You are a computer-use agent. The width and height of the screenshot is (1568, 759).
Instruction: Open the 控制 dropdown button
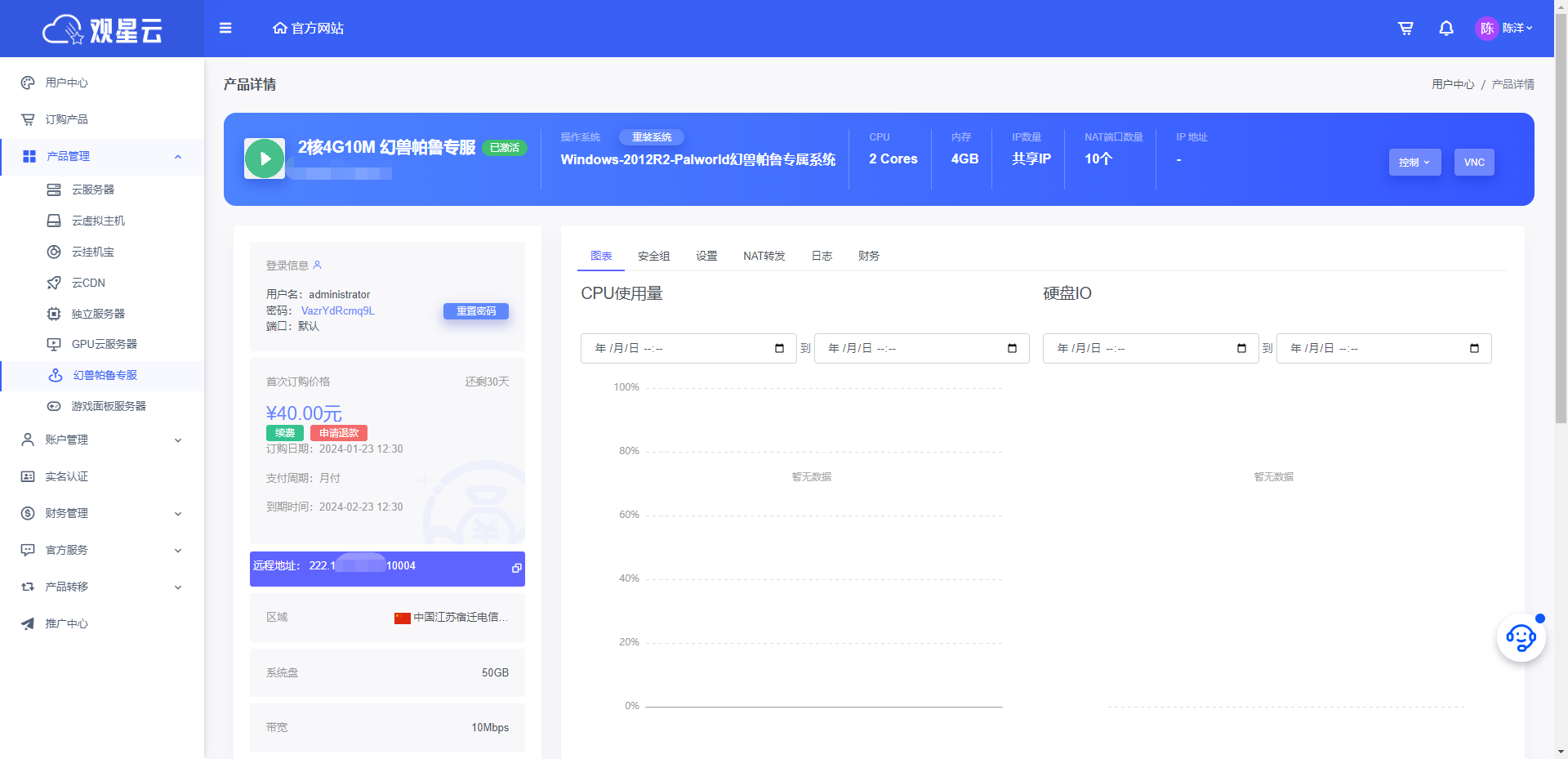pos(1414,163)
